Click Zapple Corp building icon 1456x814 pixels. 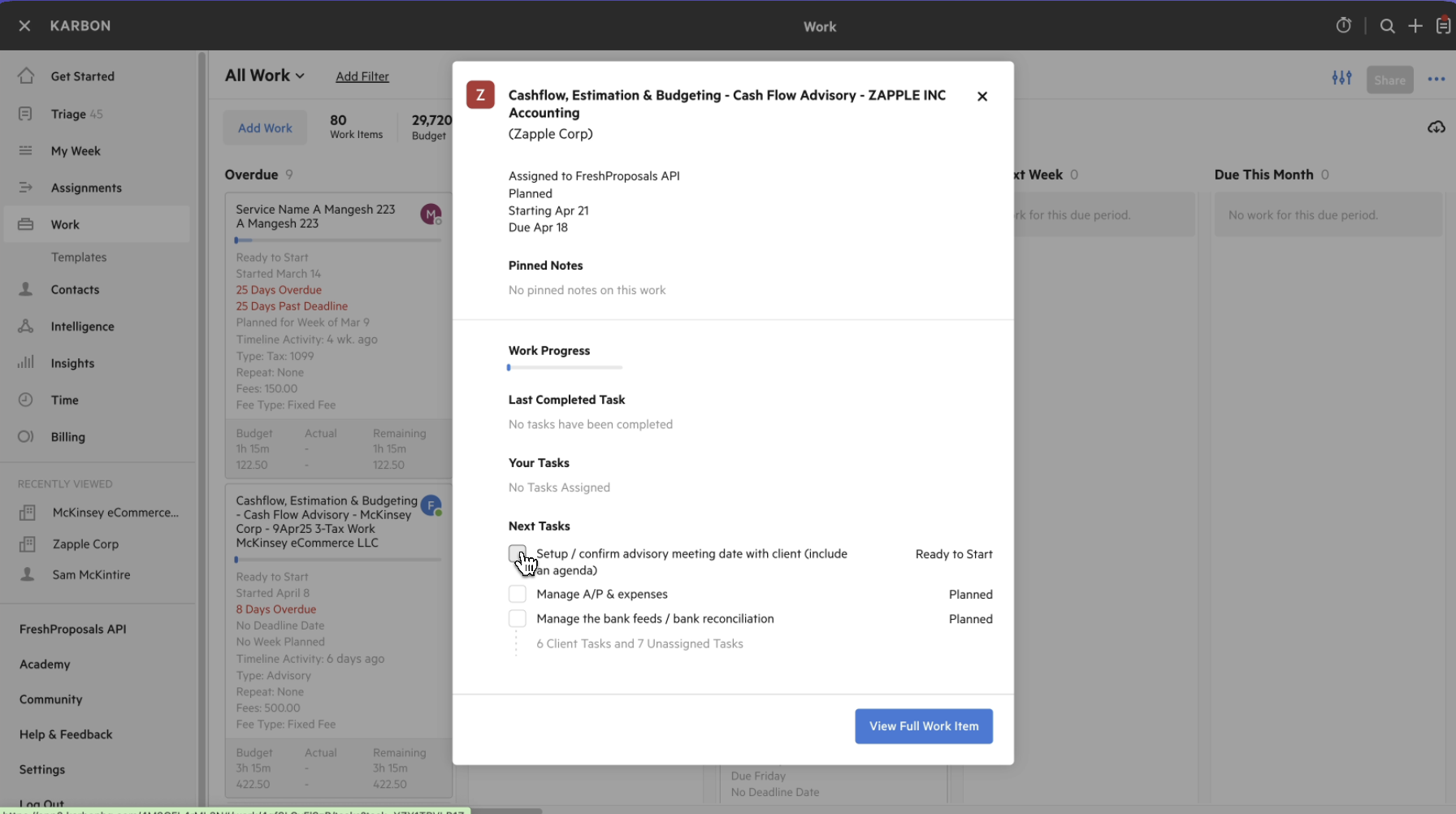[x=28, y=544]
